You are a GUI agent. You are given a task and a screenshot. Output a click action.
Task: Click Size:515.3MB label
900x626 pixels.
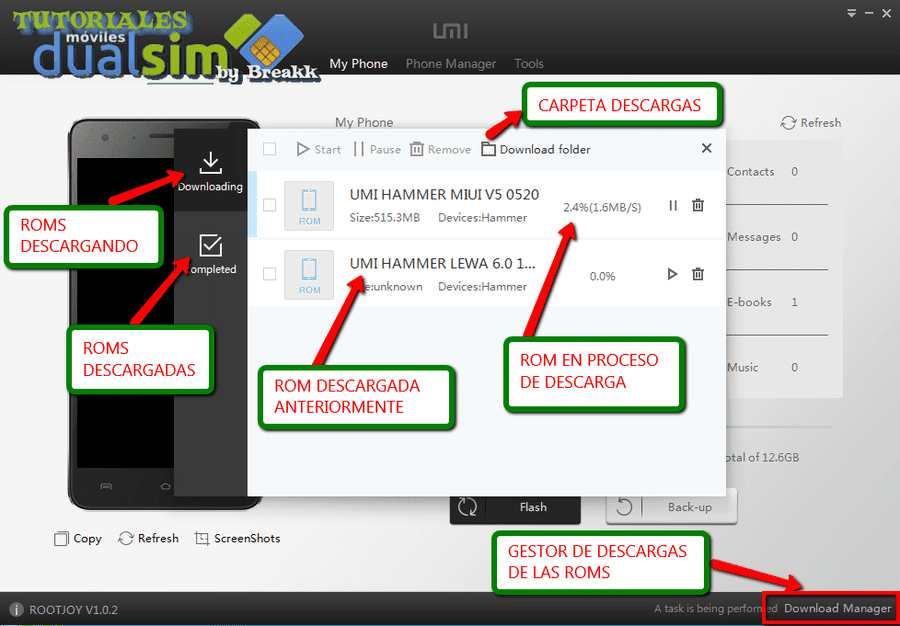click(385, 218)
